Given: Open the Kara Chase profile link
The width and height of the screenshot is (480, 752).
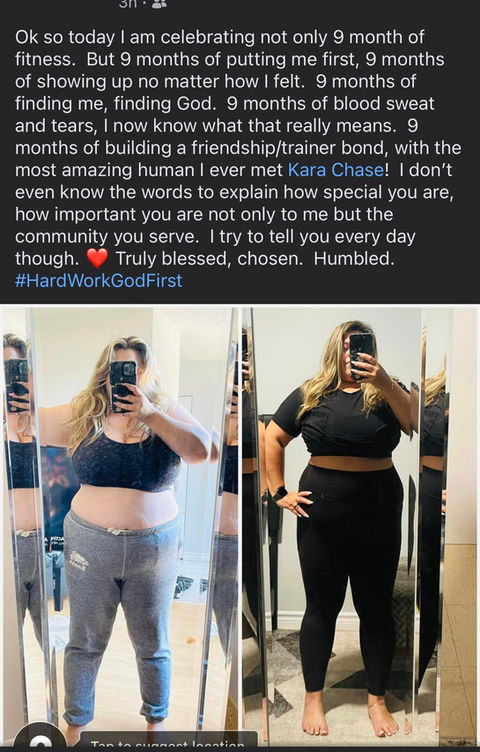Looking at the screenshot, I should [336, 170].
